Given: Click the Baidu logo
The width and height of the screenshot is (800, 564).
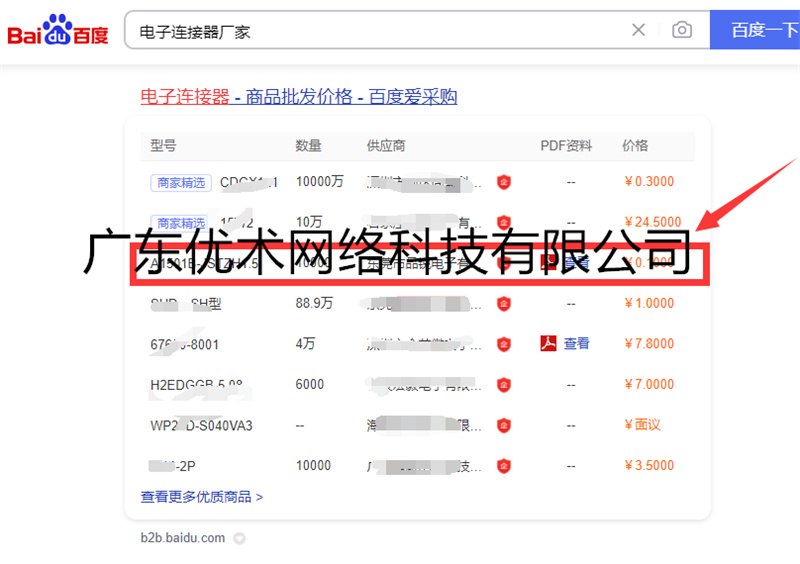Looking at the screenshot, I should point(58,30).
